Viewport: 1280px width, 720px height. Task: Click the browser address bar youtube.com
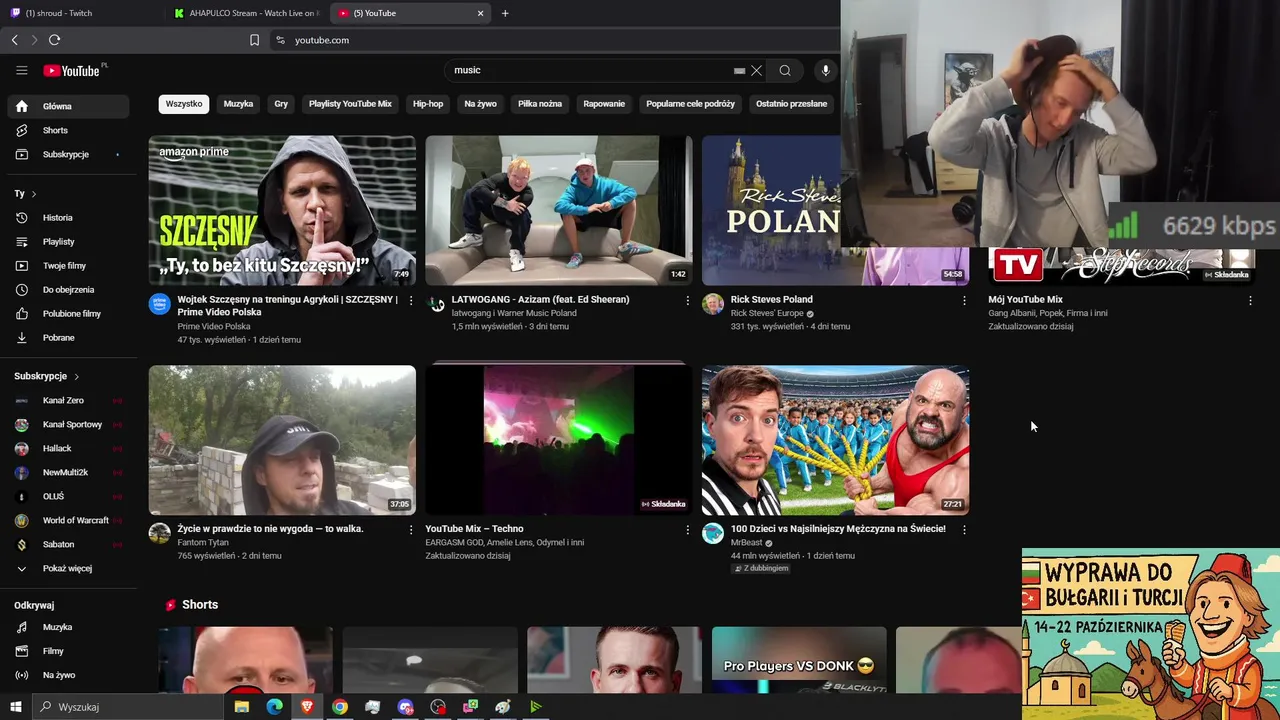[x=322, y=40]
